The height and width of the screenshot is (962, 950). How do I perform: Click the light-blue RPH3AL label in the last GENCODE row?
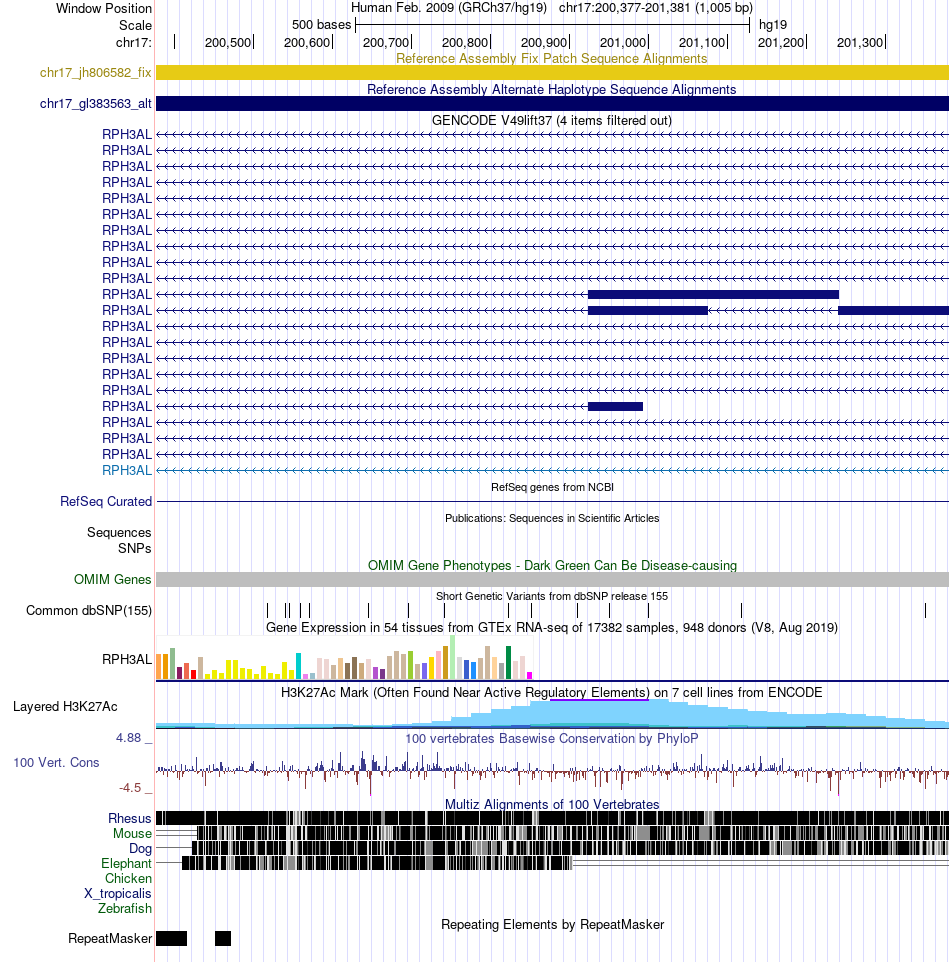[x=126, y=471]
